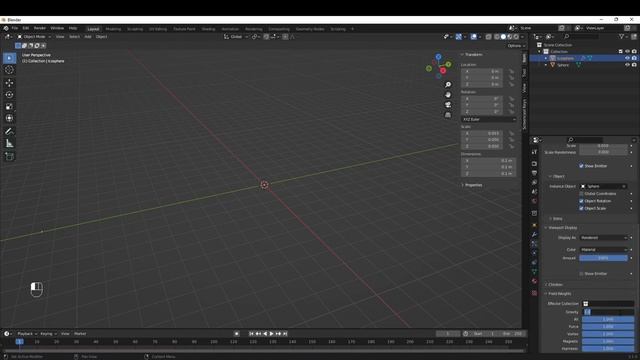Open the Options dropdown in viewport
This screenshot has width=640, height=360.
pyautogui.click(x=516, y=46)
